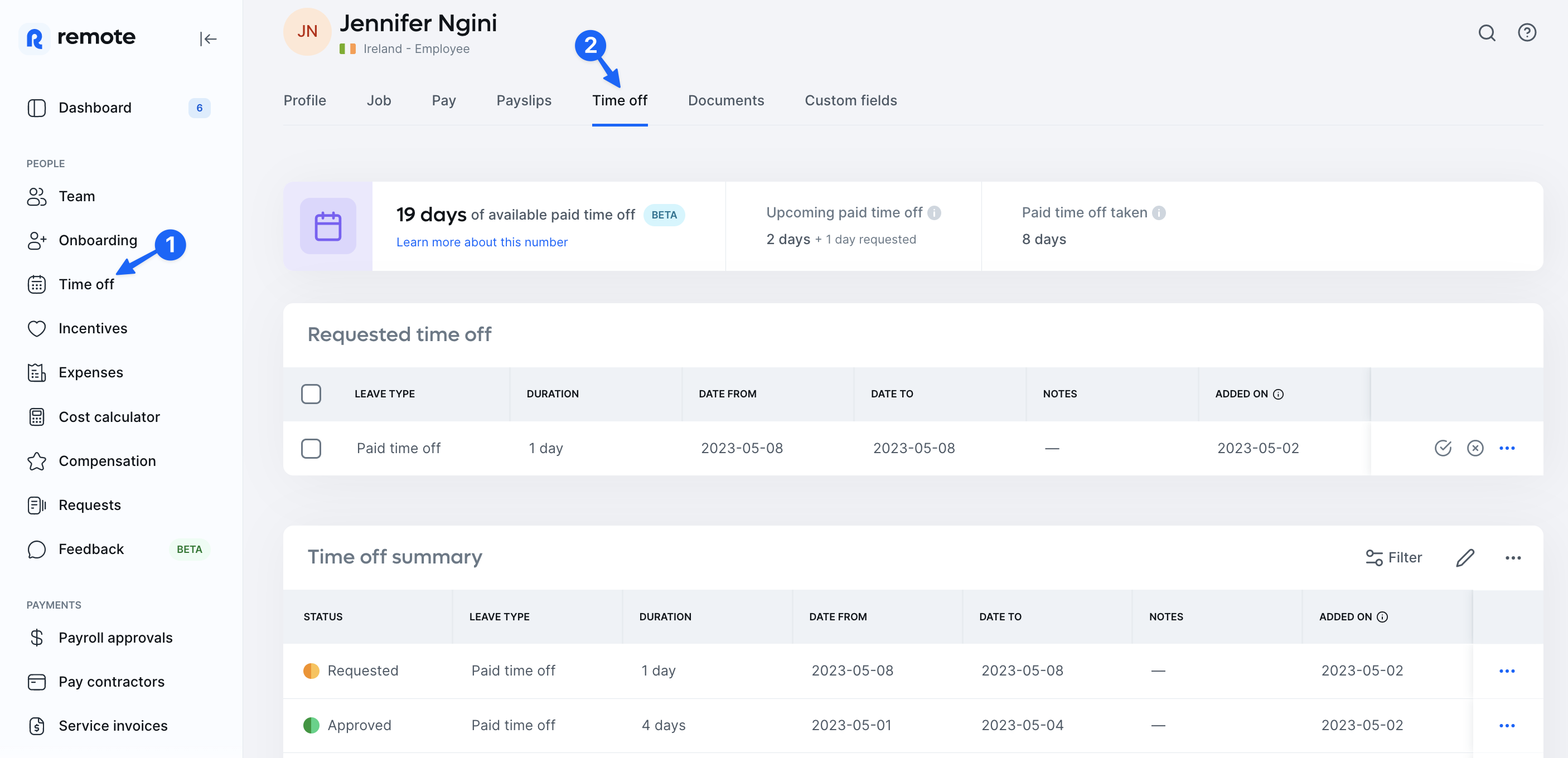Viewport: 1568px width, 758px height.
Task: Open Learn more about this number link
Action: [481, 241]
